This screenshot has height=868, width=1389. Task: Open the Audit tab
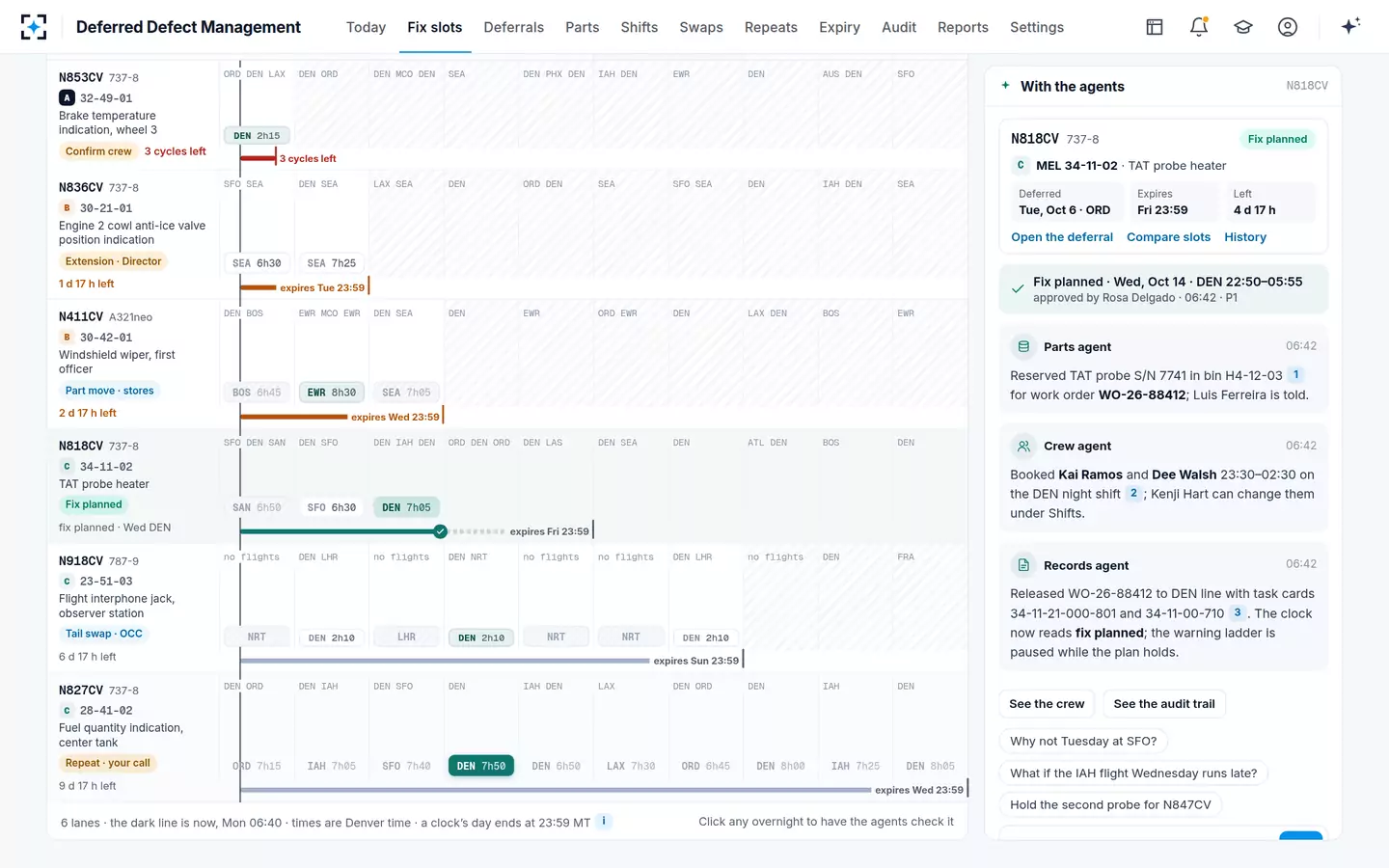pos(899,27)
